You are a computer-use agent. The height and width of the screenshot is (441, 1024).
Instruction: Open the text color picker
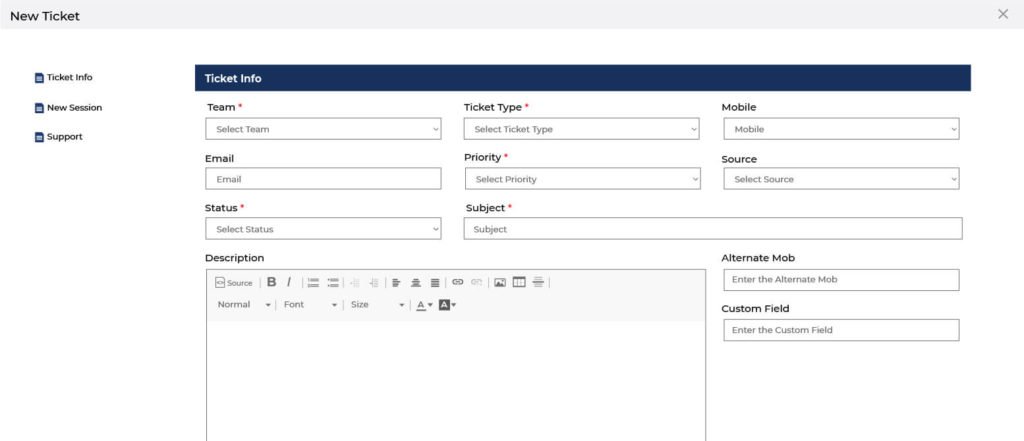pyautogui.click(x=424, y=305)
